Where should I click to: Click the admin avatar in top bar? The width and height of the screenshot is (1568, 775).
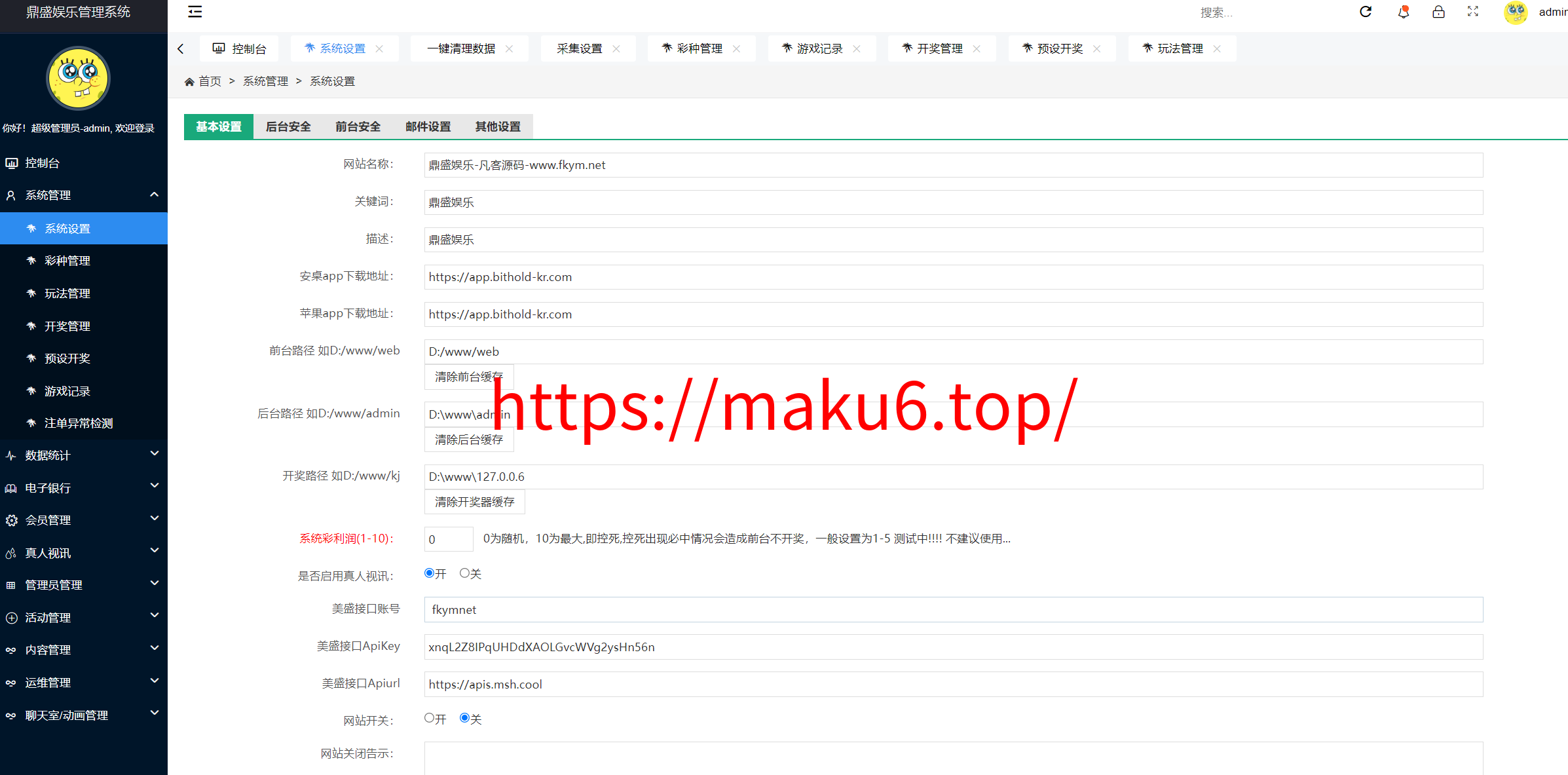tap(1516, 12)
